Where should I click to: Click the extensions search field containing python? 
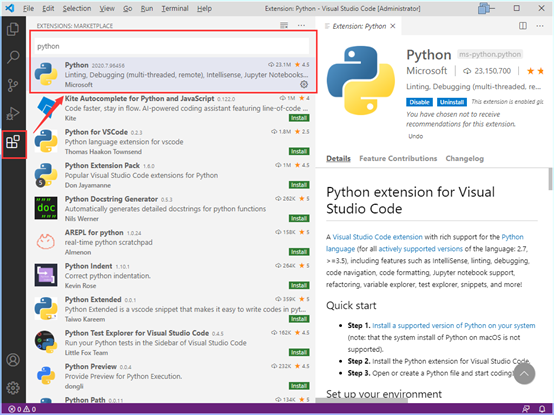click(171, 46)
